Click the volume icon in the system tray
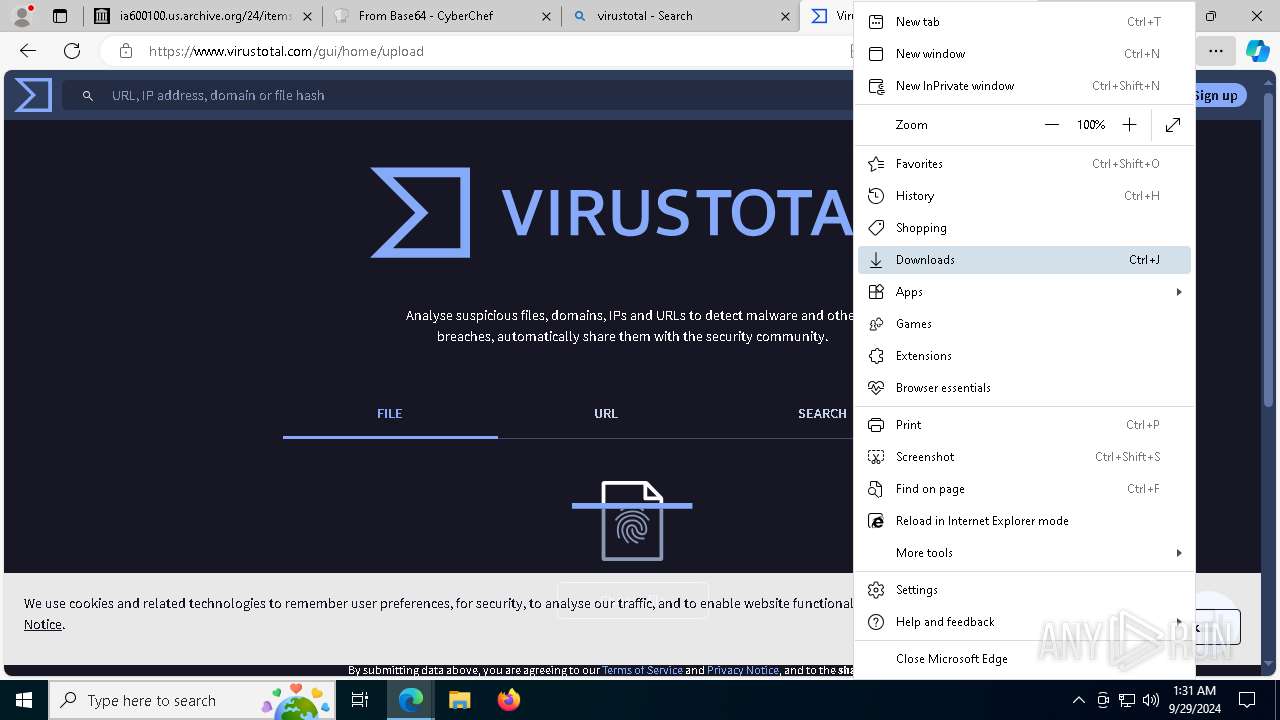 tap(1150, 700)
